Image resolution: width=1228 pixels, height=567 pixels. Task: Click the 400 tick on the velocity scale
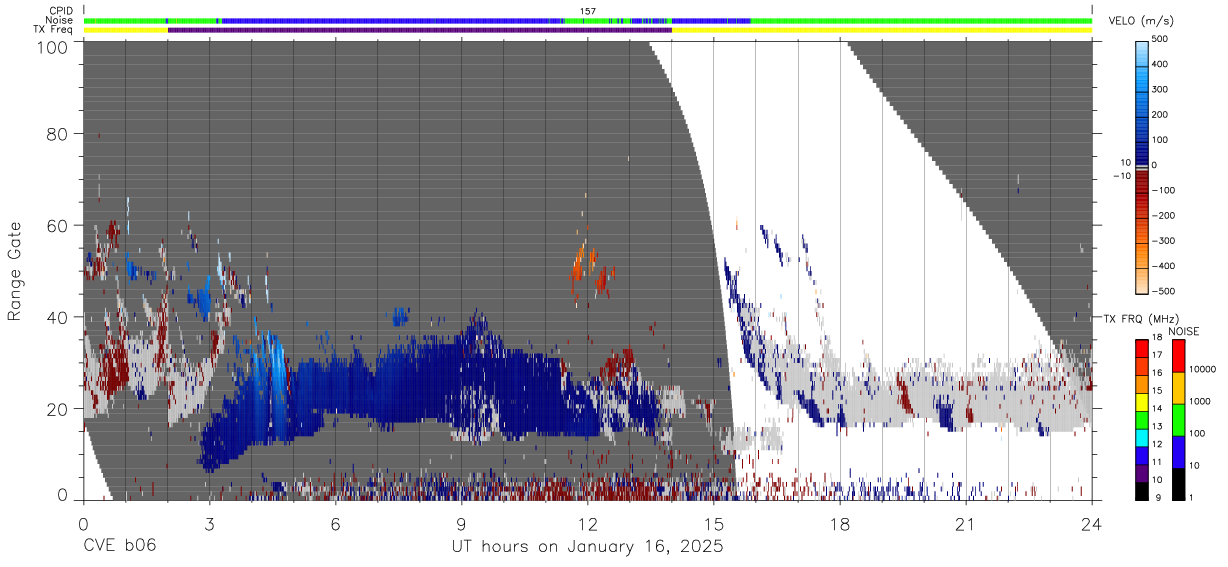1159,64
